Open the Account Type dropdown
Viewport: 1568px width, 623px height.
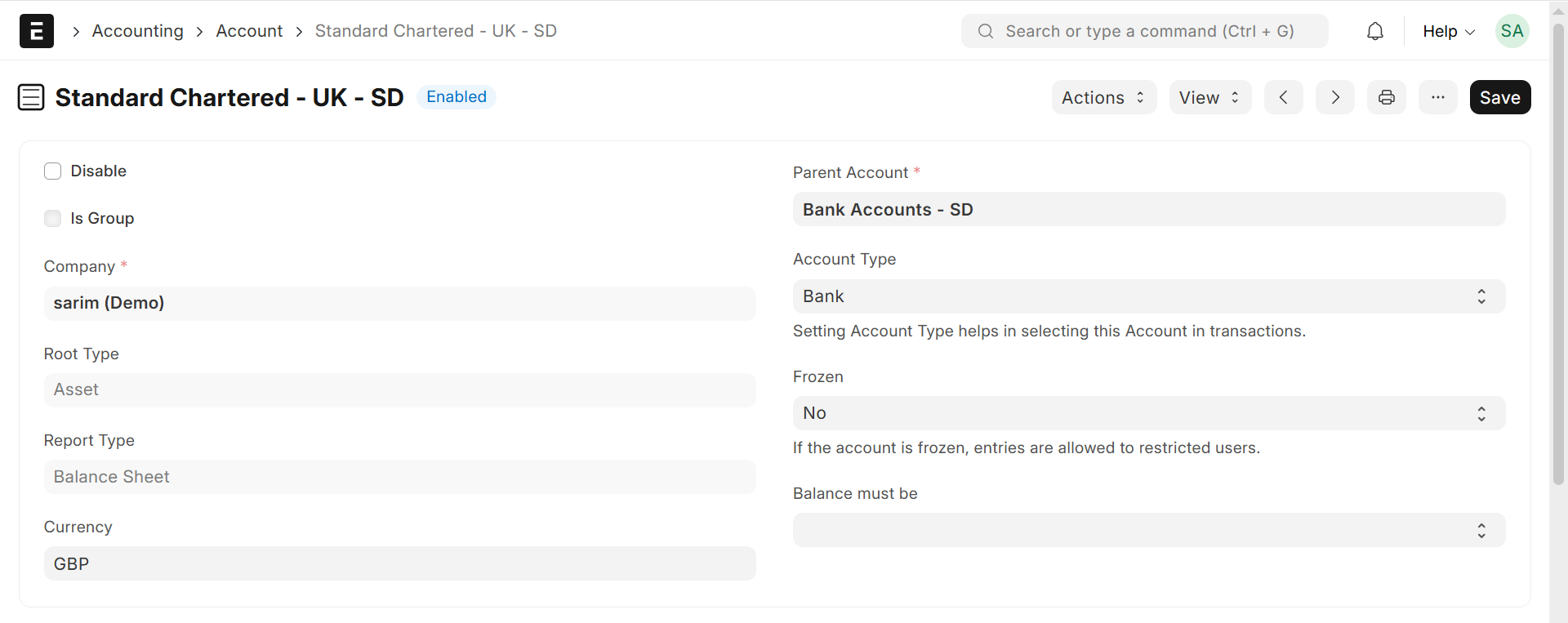pos(1148,296)
